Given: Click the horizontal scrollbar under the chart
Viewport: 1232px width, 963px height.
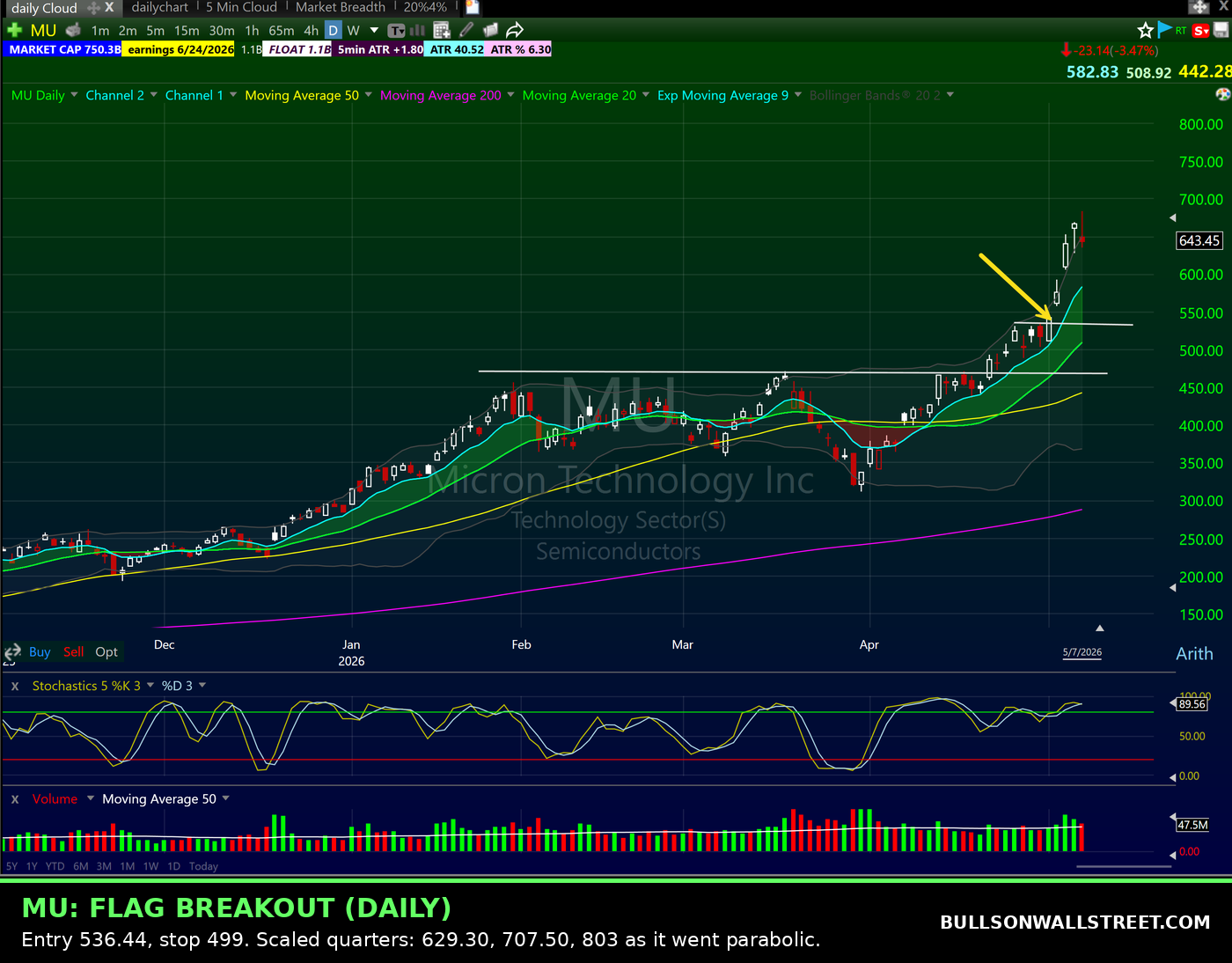Looking at the screenshot, I should [x=1124, y=867].
